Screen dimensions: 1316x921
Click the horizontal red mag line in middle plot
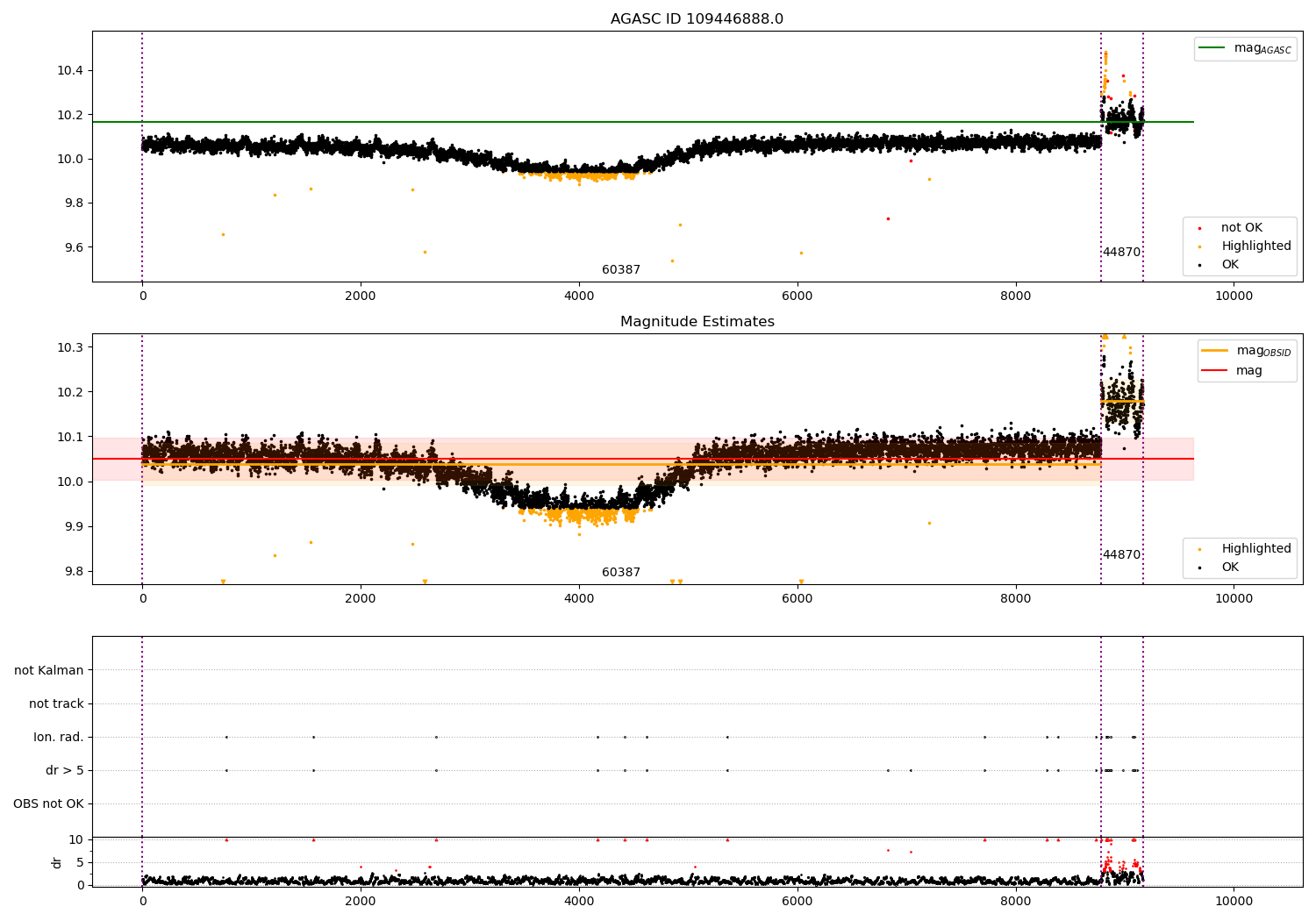(x=643, y=459)
